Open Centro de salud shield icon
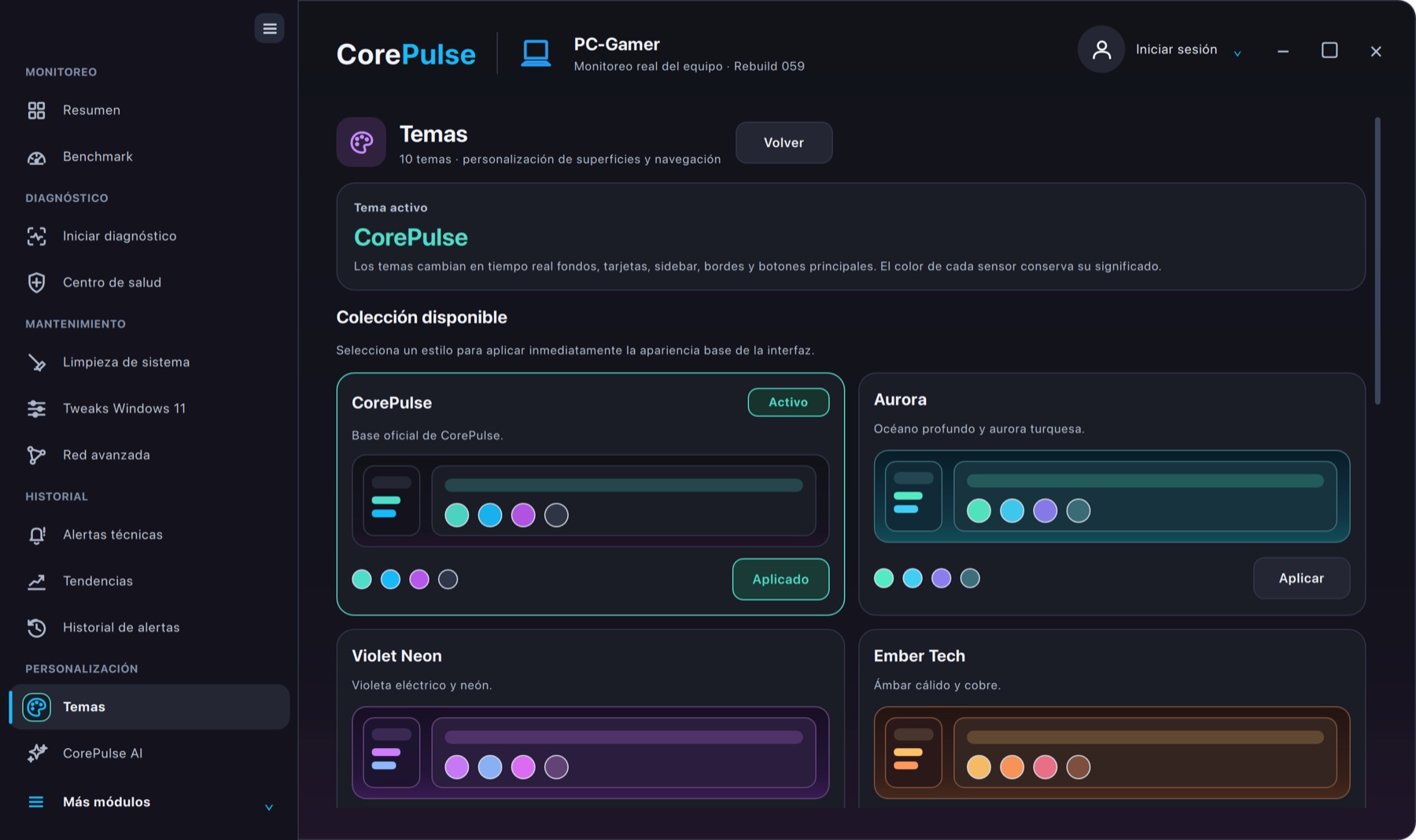 (36, 282)
